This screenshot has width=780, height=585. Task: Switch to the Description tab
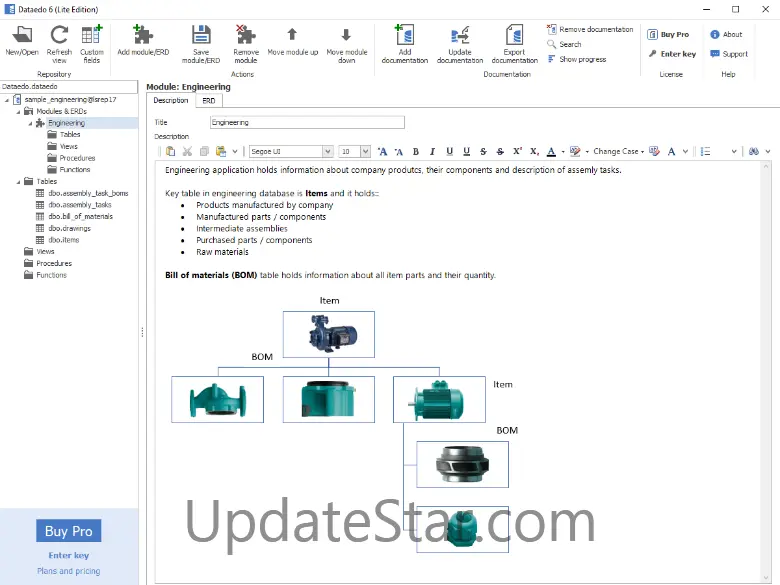171,100
